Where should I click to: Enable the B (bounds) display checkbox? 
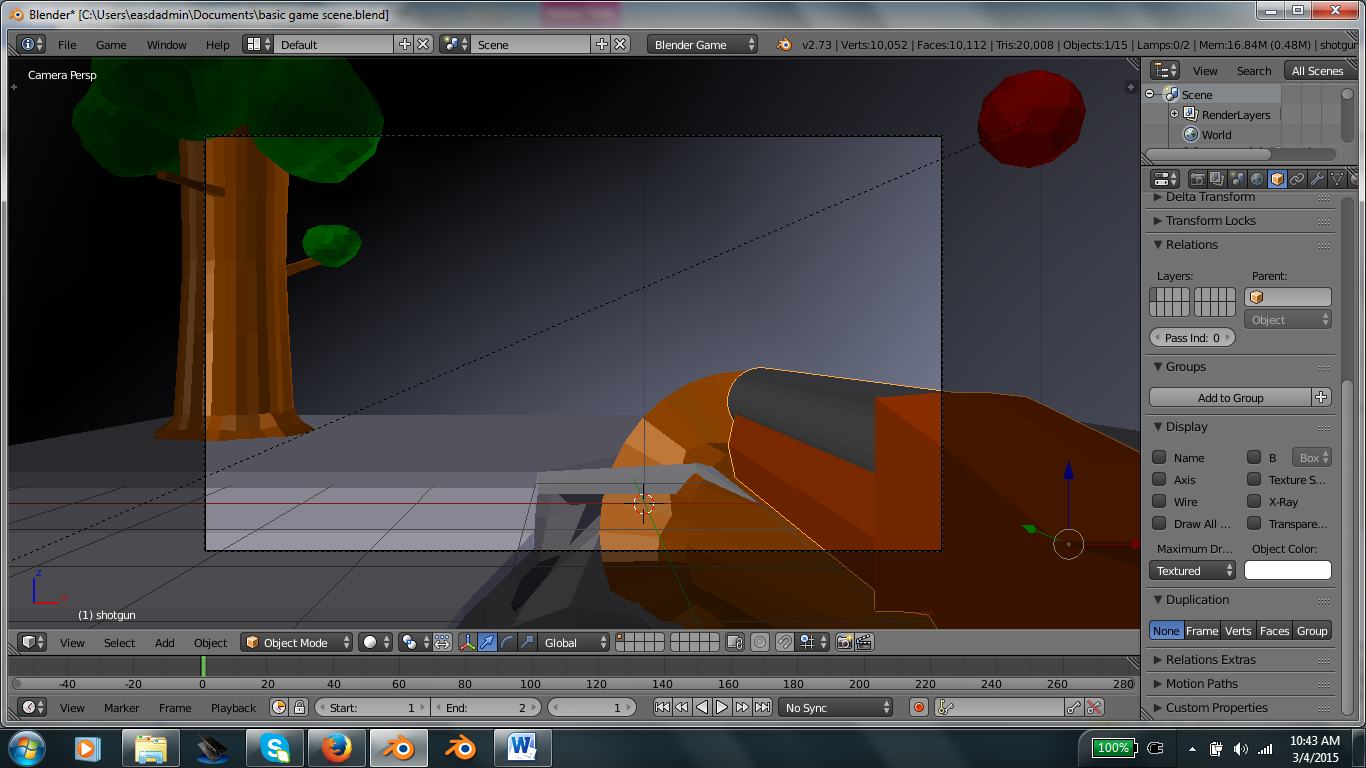[x=1254, y=457]
